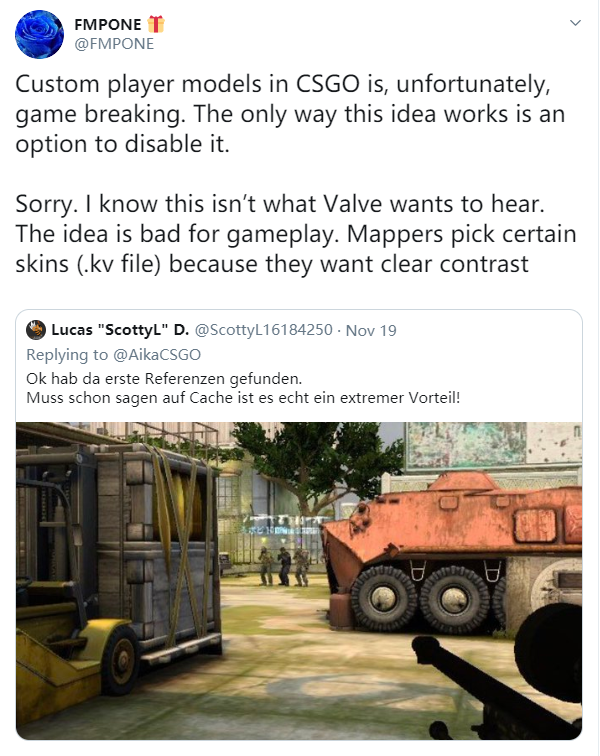Open the @ScottyL16184250 handle
The image size is (600, 756).
[x=263, y=330]
